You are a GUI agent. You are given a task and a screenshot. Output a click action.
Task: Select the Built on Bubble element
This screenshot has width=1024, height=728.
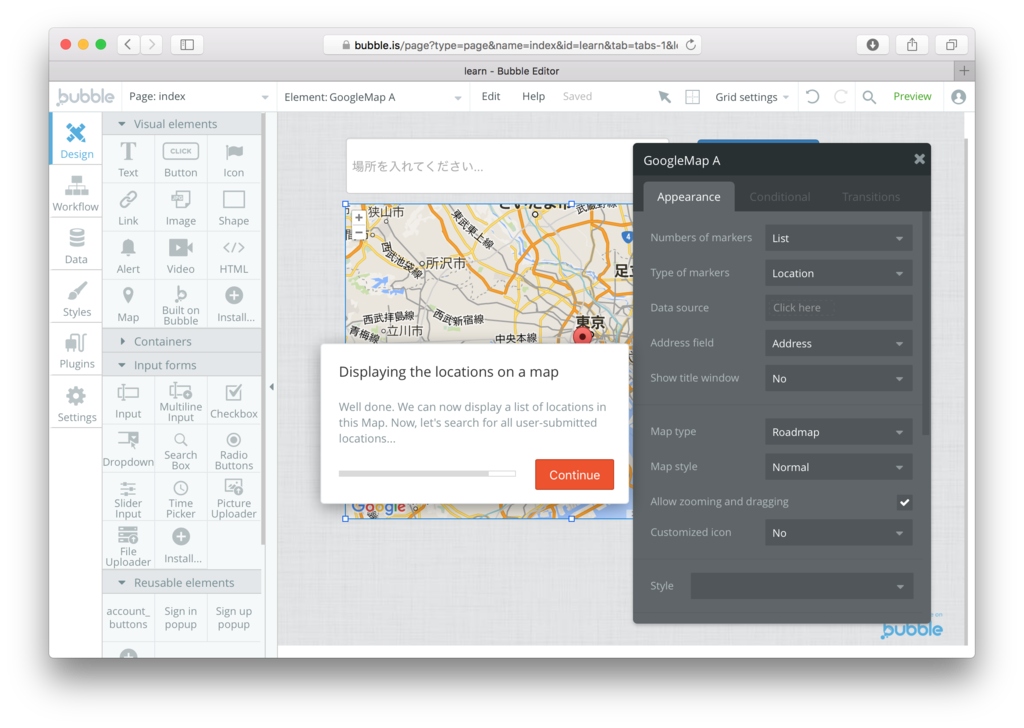click(181, 304)
